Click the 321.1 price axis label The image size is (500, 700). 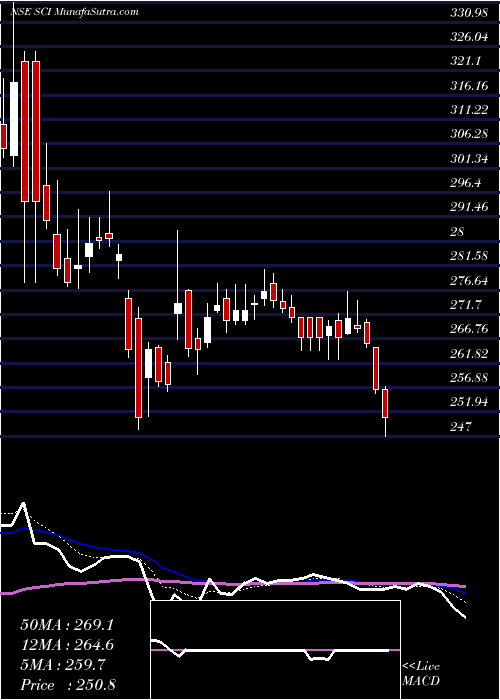(x=466, y=62)
